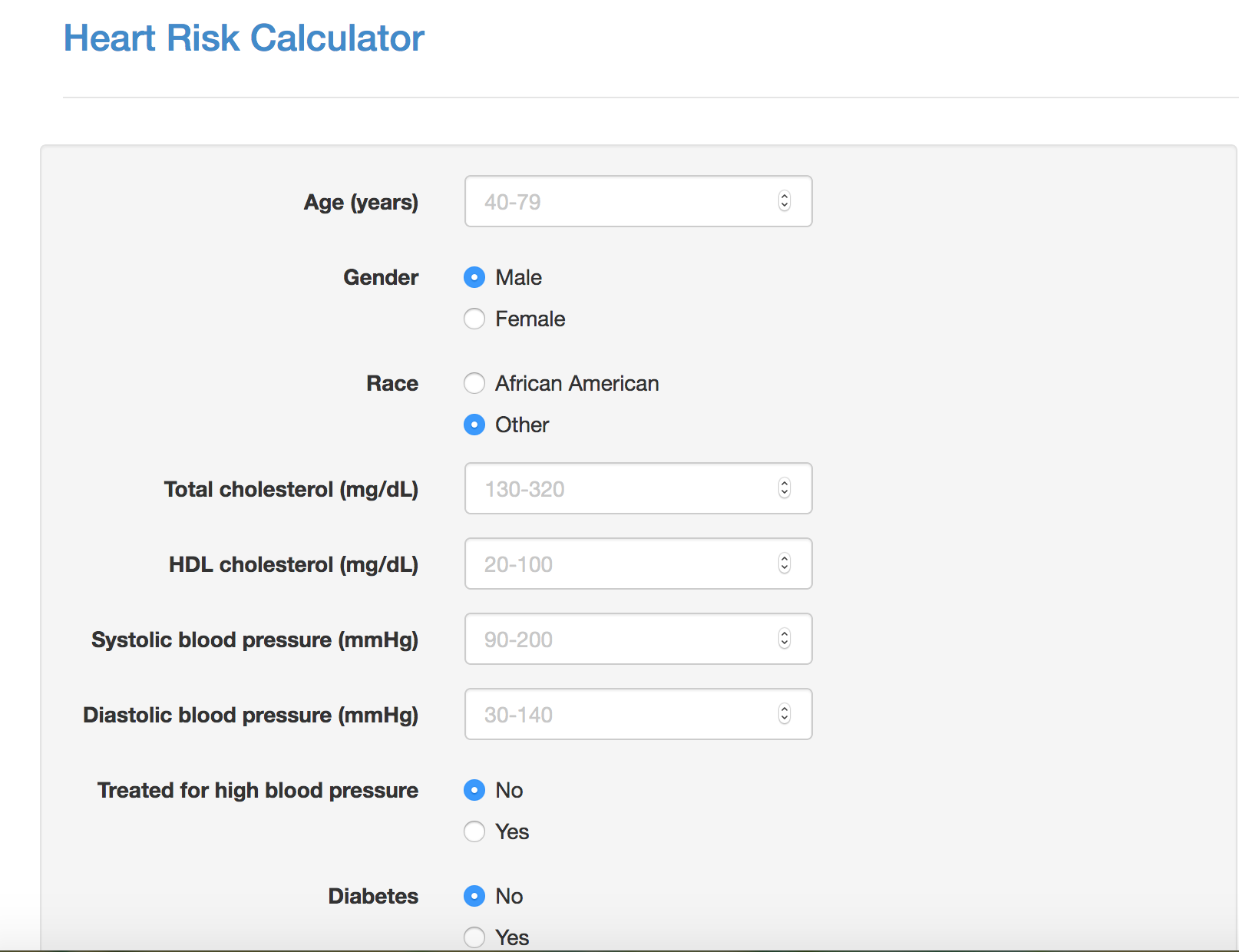Click the Diastolic blood pressure input field
The height and width of the screenshot is (952, 1239).
tap(638, 714)
